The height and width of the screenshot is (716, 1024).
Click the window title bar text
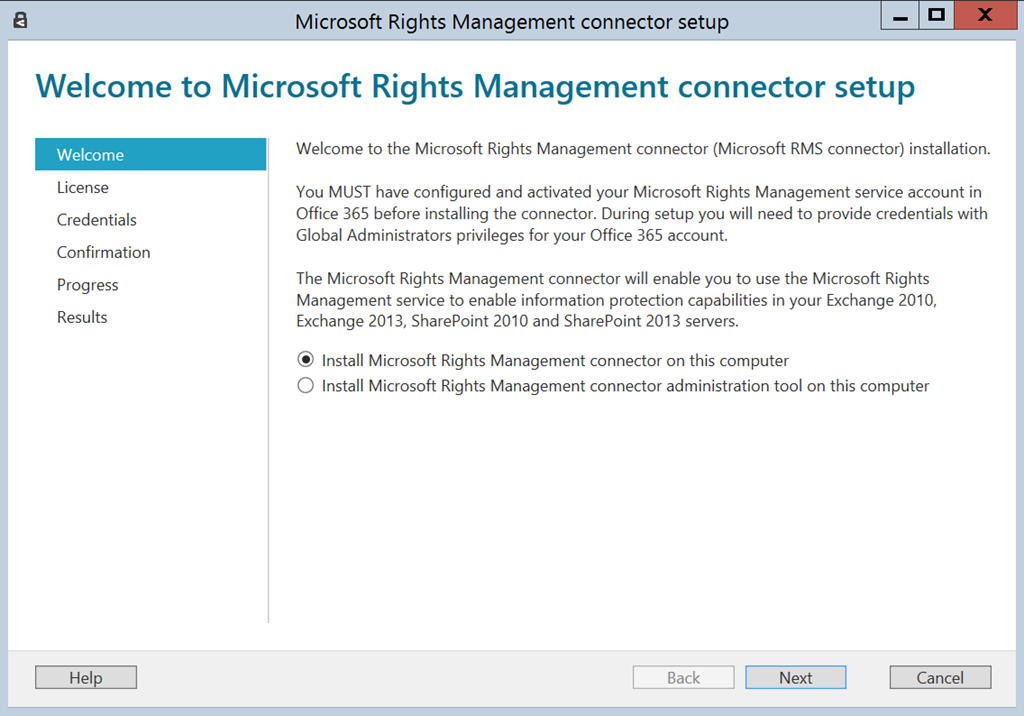pos(511,21)
